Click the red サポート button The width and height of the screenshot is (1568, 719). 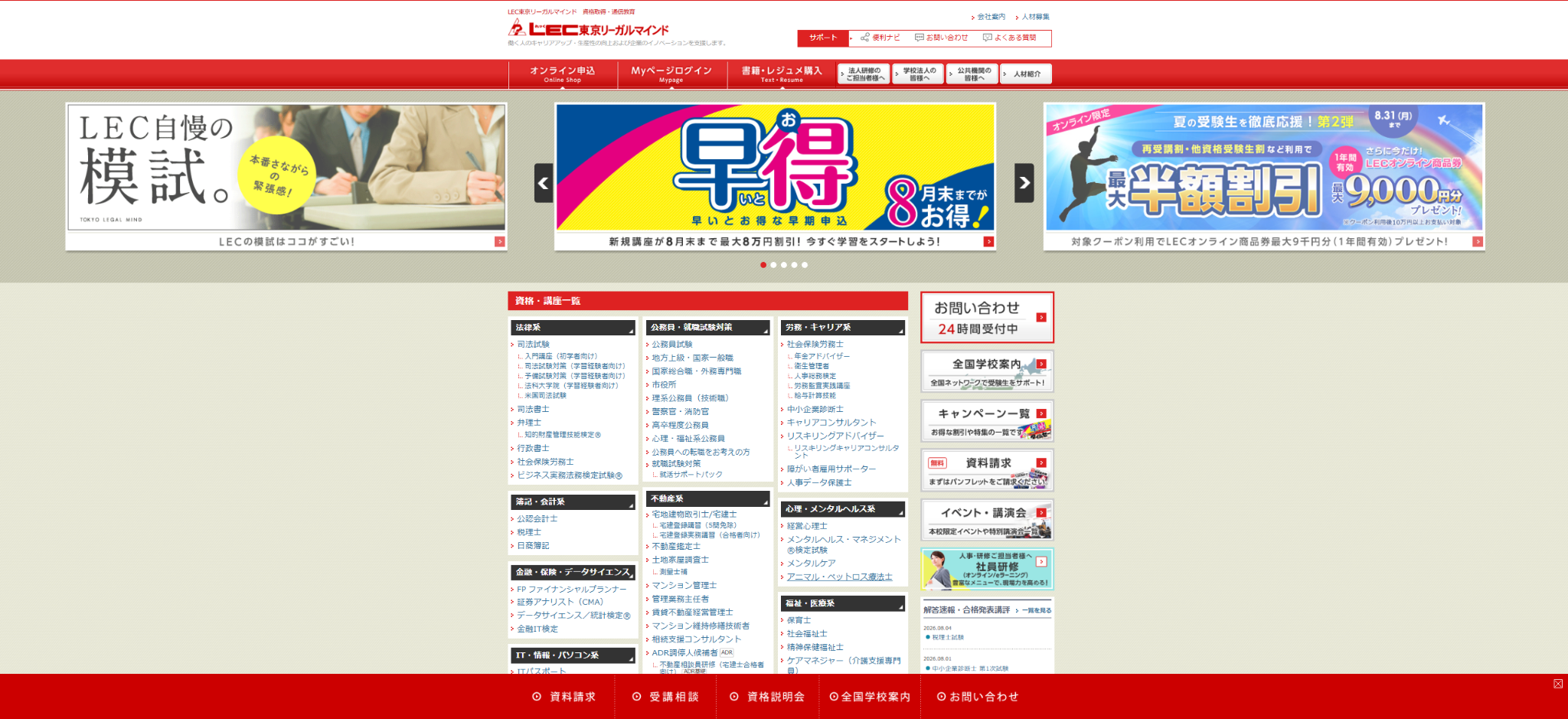824,38
